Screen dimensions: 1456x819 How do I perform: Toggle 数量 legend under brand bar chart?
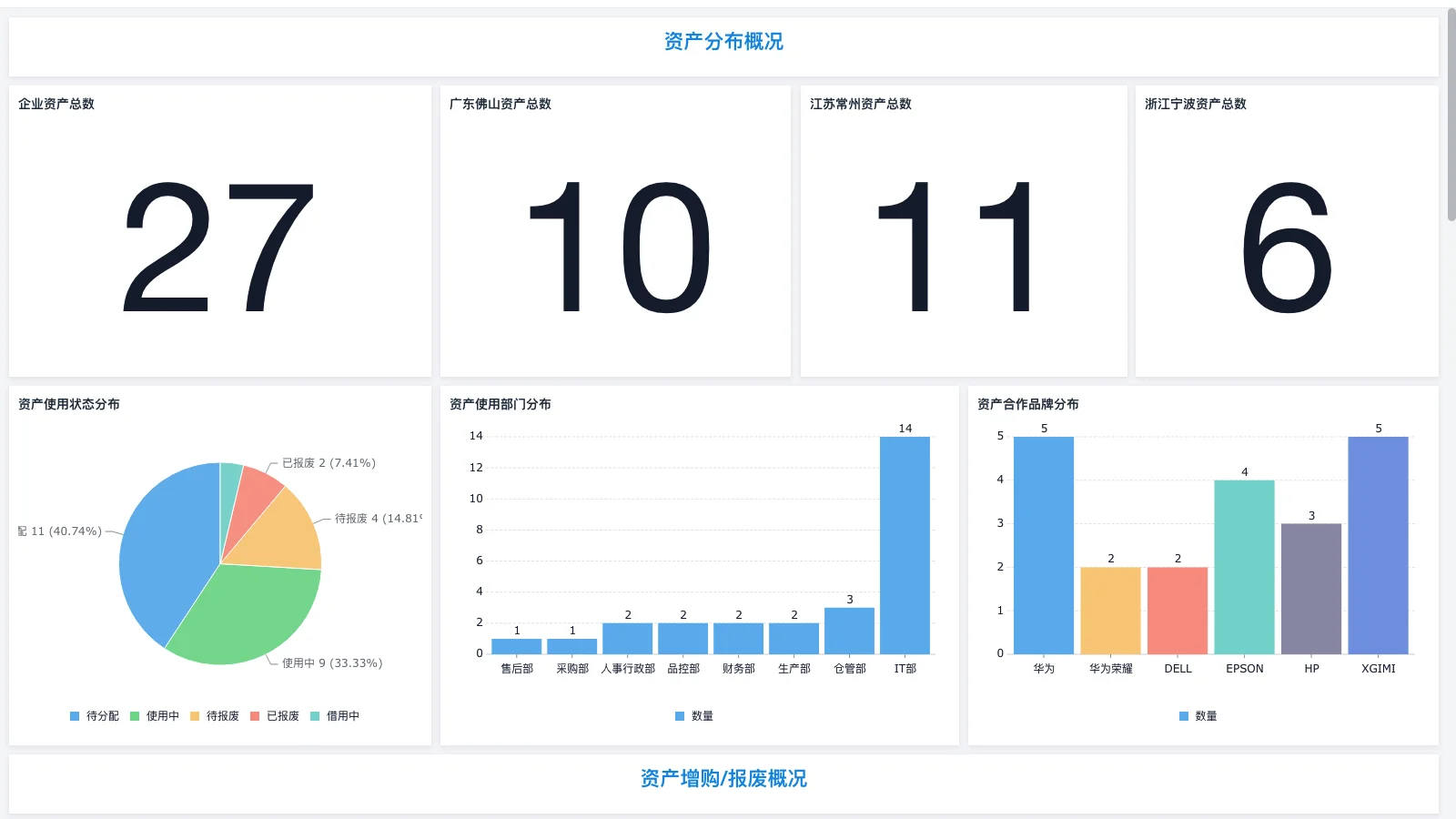(1198, 716)
